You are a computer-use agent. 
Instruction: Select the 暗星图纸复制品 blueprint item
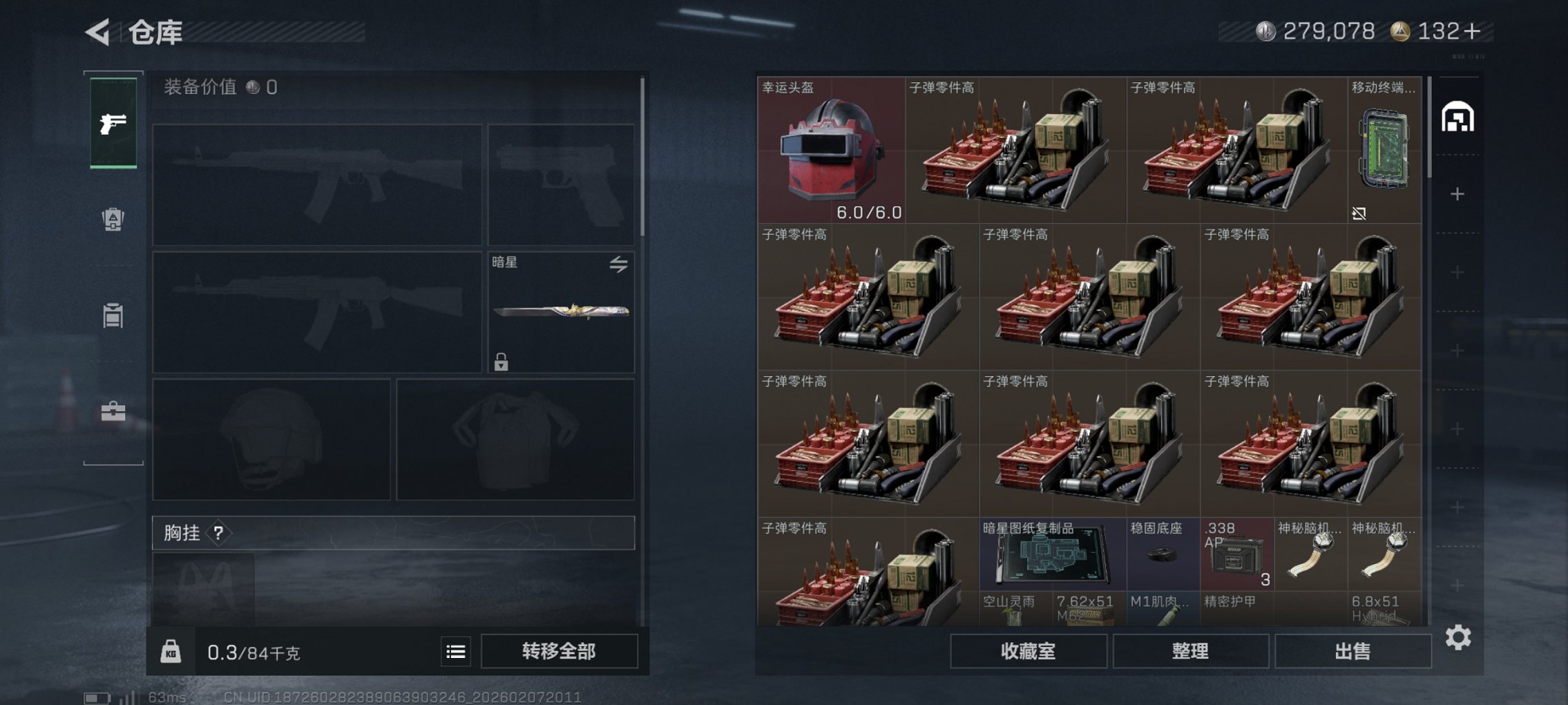[x=1053, y=554]
